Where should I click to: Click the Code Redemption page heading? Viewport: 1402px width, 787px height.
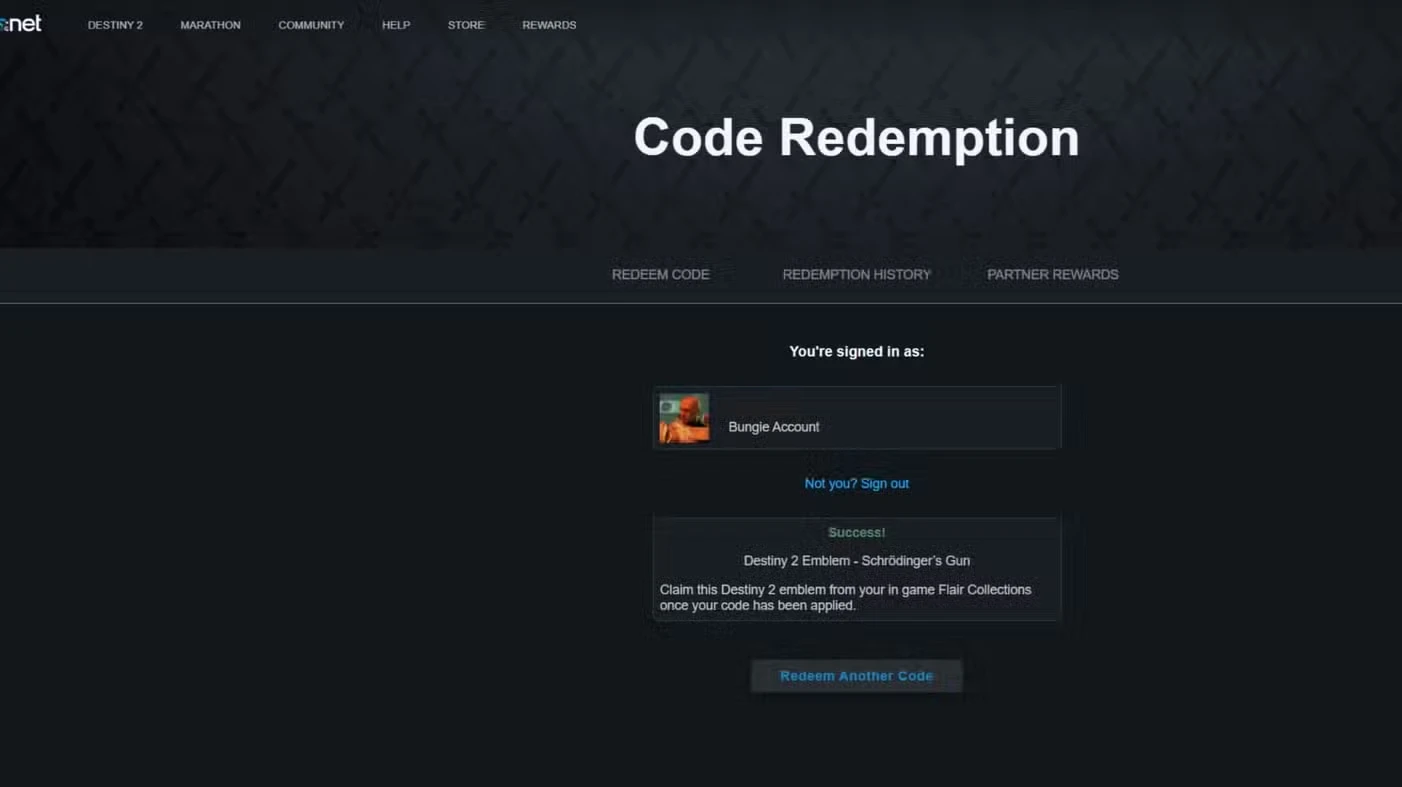[x=857, y=137]
